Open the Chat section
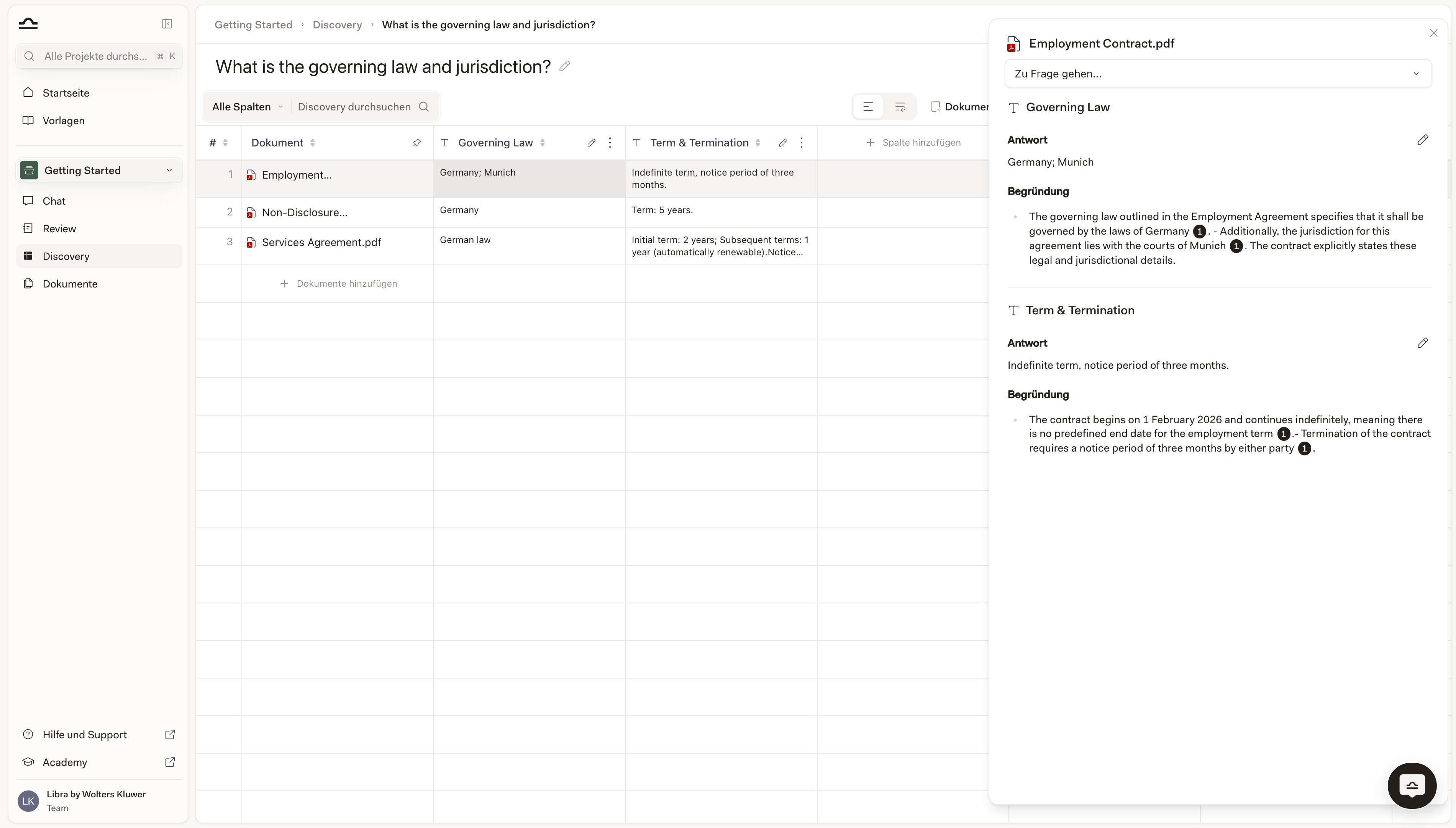The width and height of the screenshot is (1456, 828). [99, 201]
